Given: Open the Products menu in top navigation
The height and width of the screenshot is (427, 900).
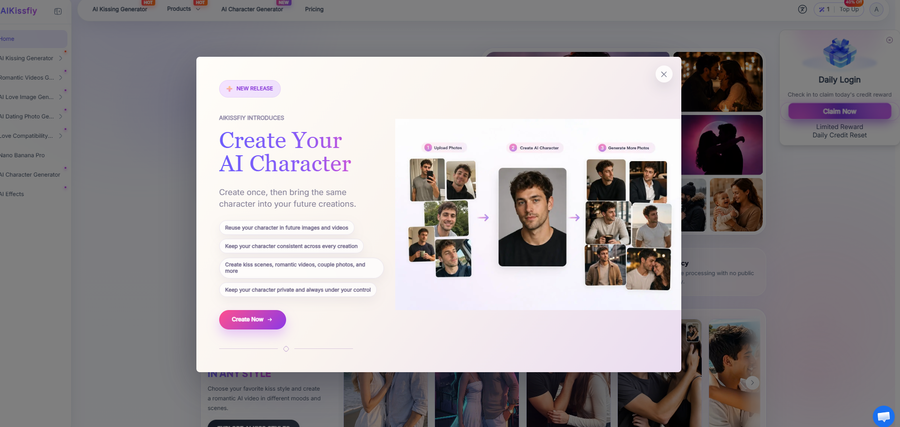Looking at the screenshot, I should (x=179, y=9).
